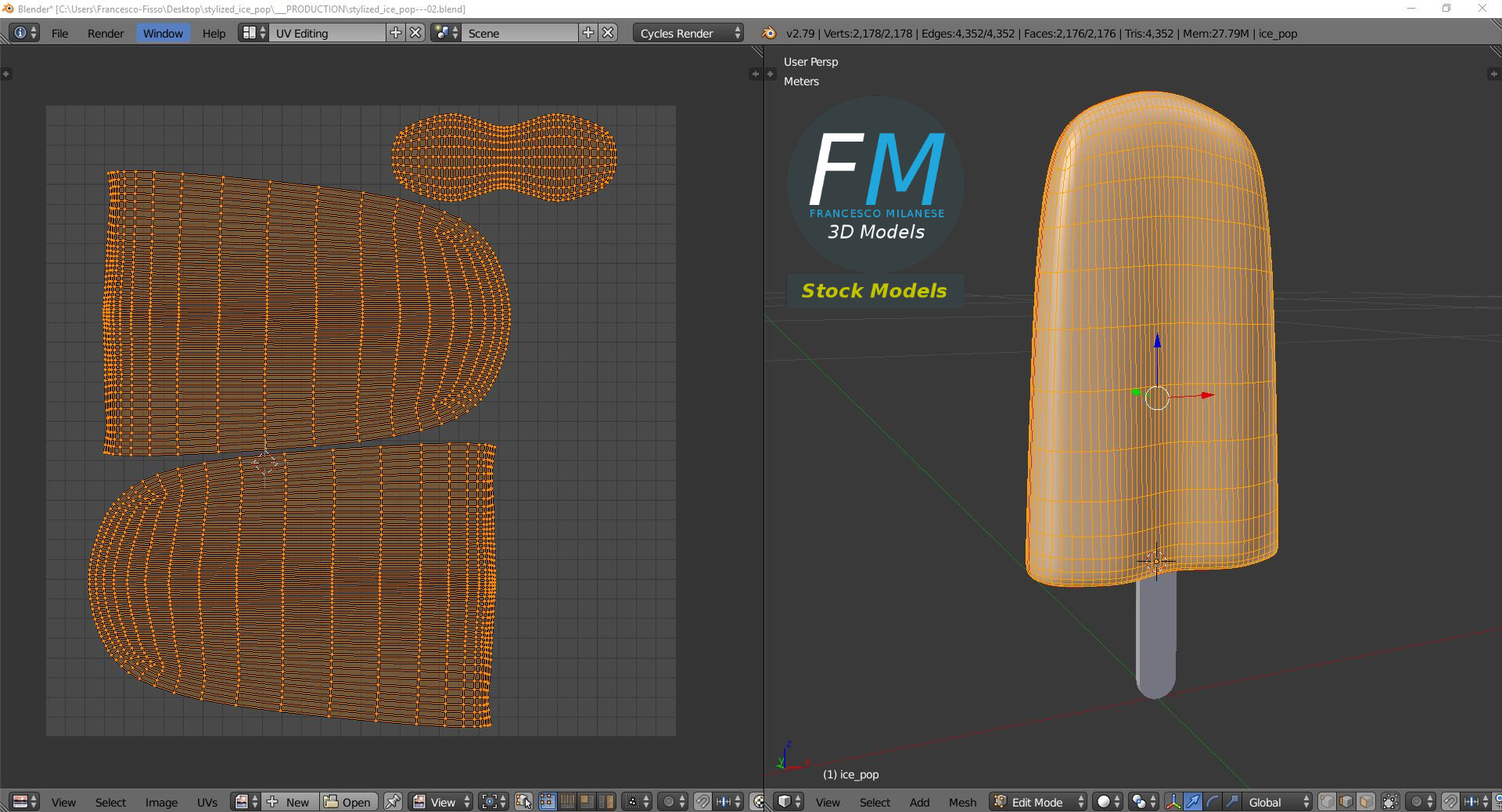Open the UV snap target dropdown
This screenshot has height=812, width=1502.
728,802
